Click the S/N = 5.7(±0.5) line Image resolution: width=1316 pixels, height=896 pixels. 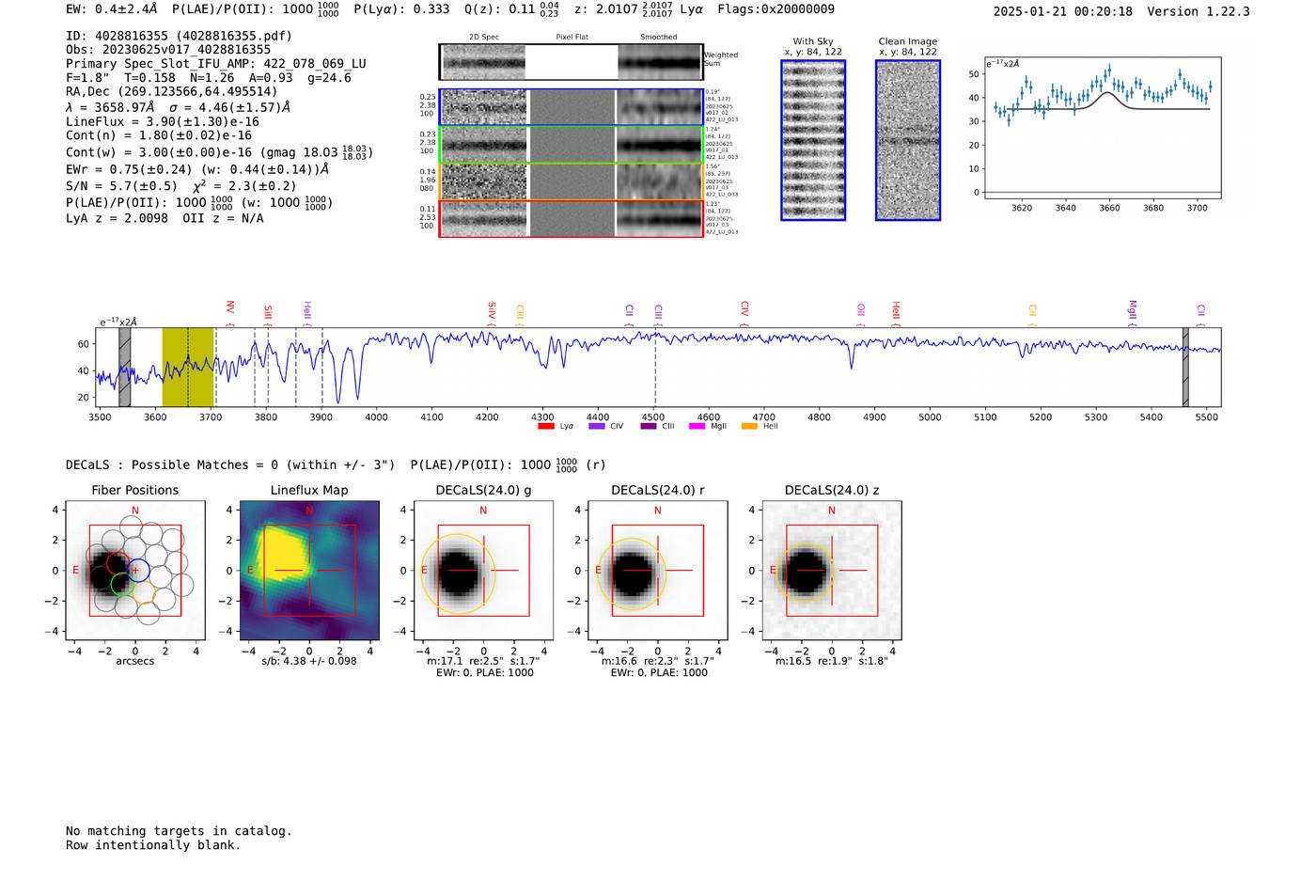pyautogui.click(x=121, y=186)
